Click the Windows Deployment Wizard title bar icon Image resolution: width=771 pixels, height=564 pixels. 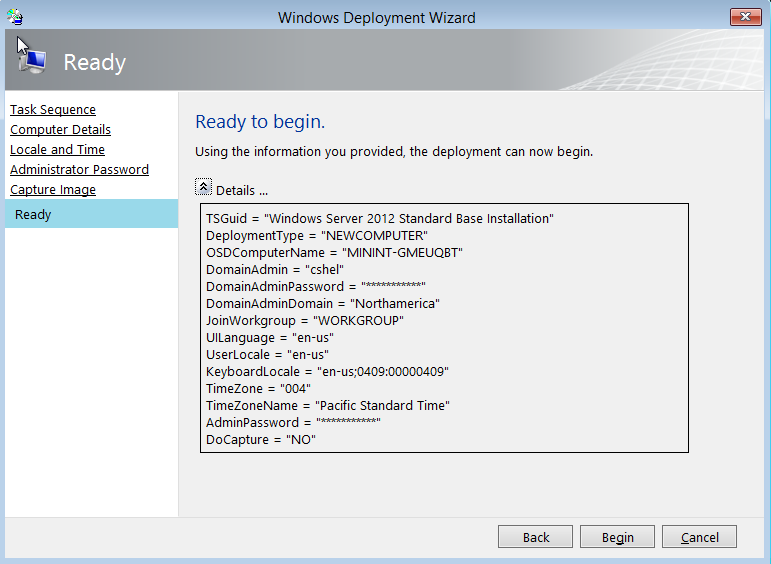[x=15, y=17]
